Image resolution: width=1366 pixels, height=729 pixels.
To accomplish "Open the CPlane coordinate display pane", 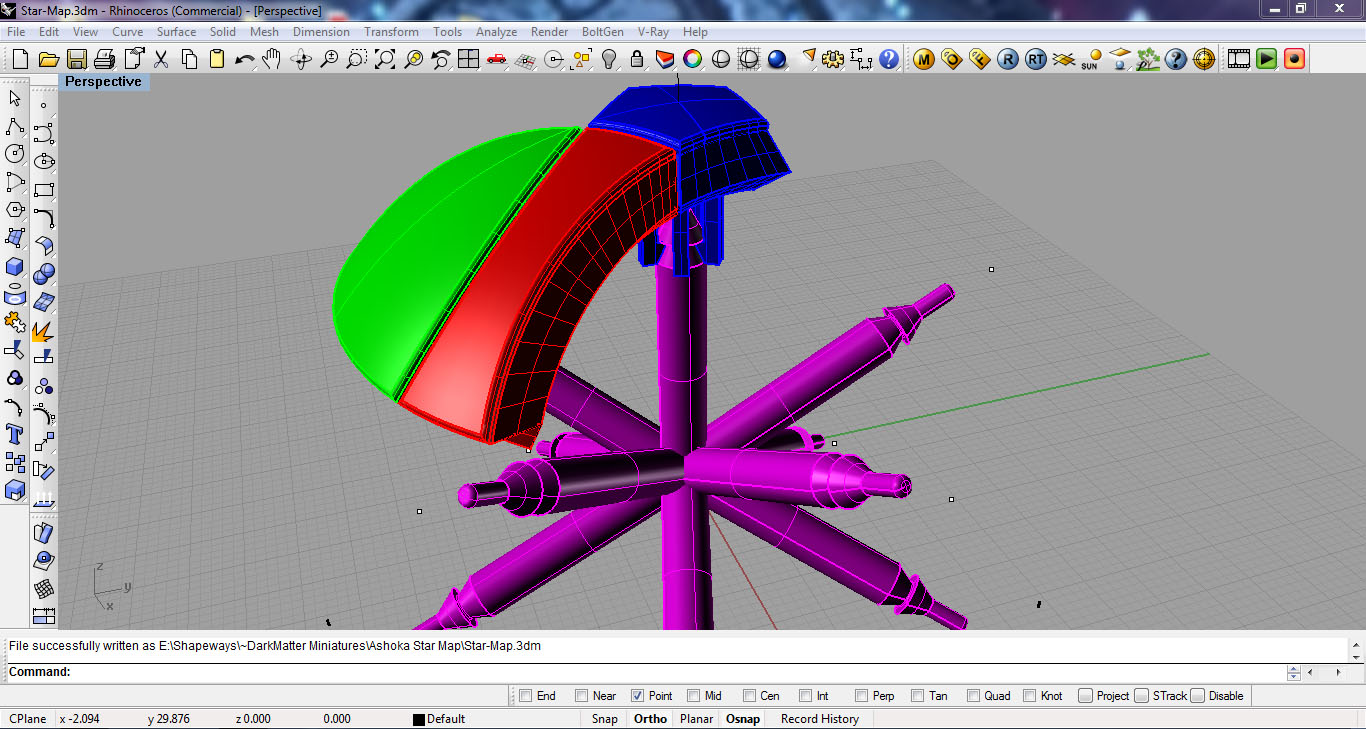I will click(28, 719).
